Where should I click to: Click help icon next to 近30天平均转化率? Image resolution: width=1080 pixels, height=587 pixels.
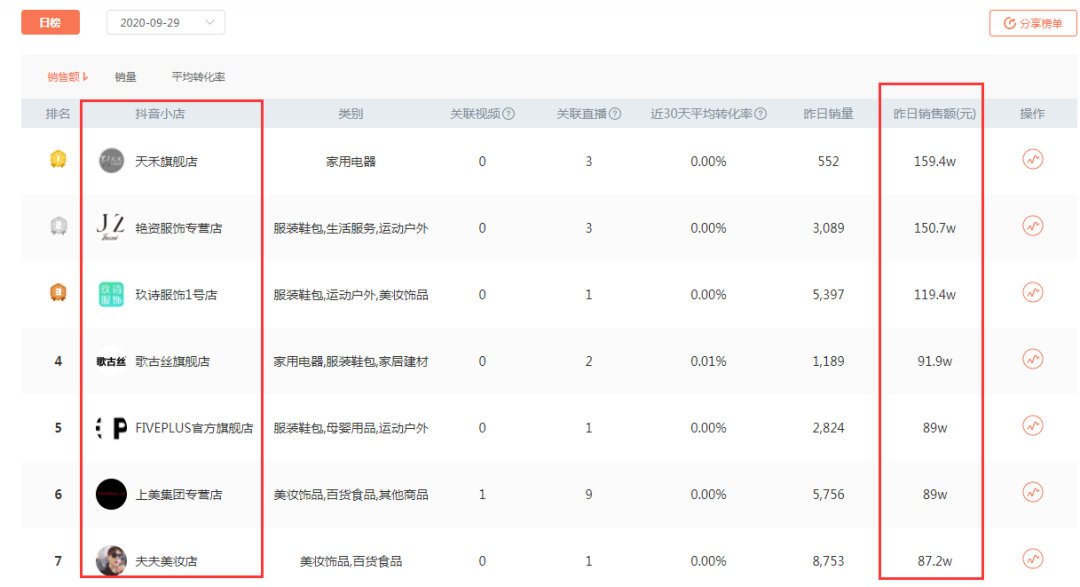[761, 114]
